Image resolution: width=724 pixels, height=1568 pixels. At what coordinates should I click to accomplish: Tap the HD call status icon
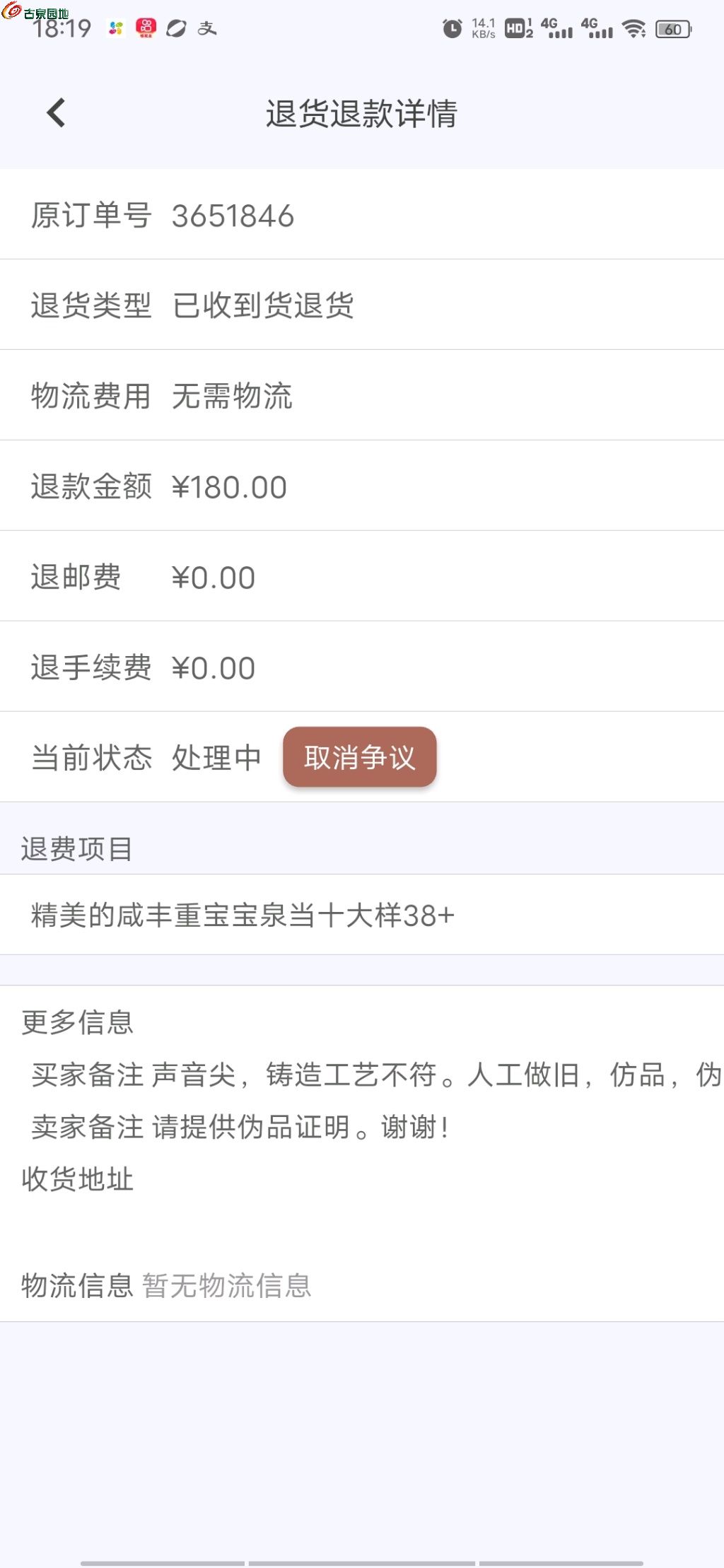[518, 29]
